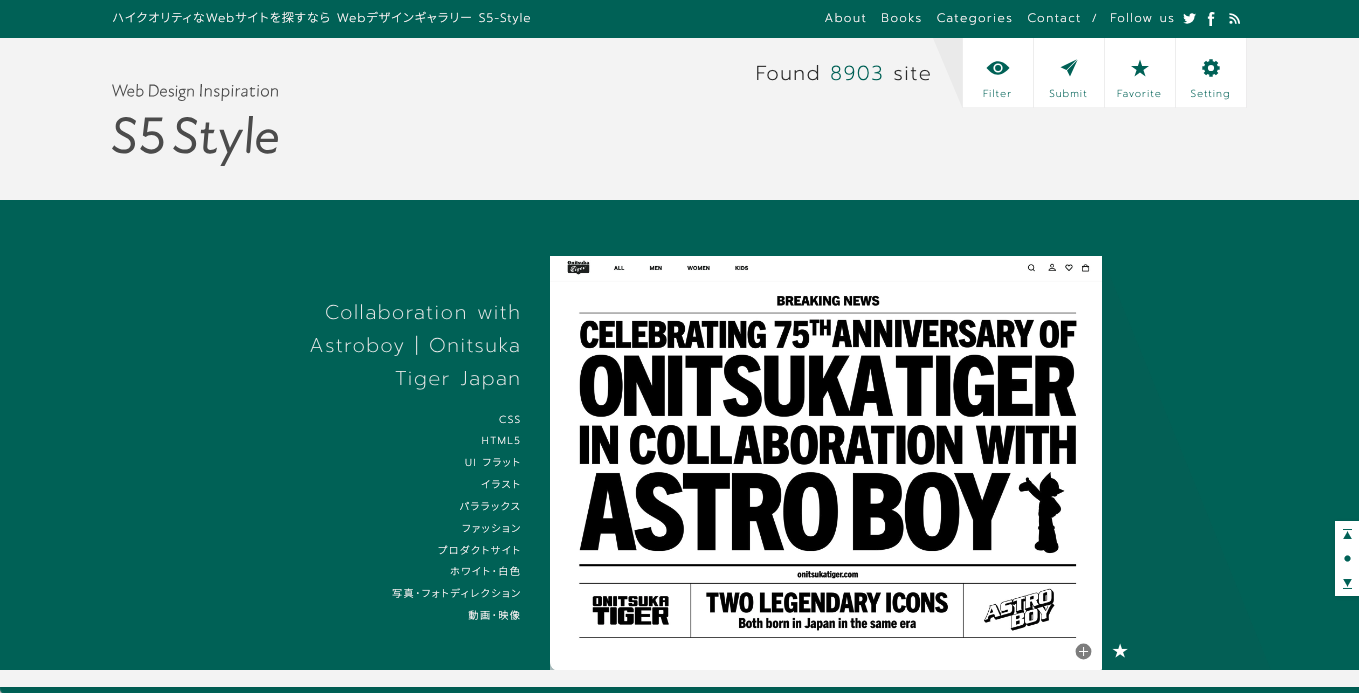This screenshot has height=693, width=1359.
Task: Open the Categories menu item
Action: coord(974,18)
